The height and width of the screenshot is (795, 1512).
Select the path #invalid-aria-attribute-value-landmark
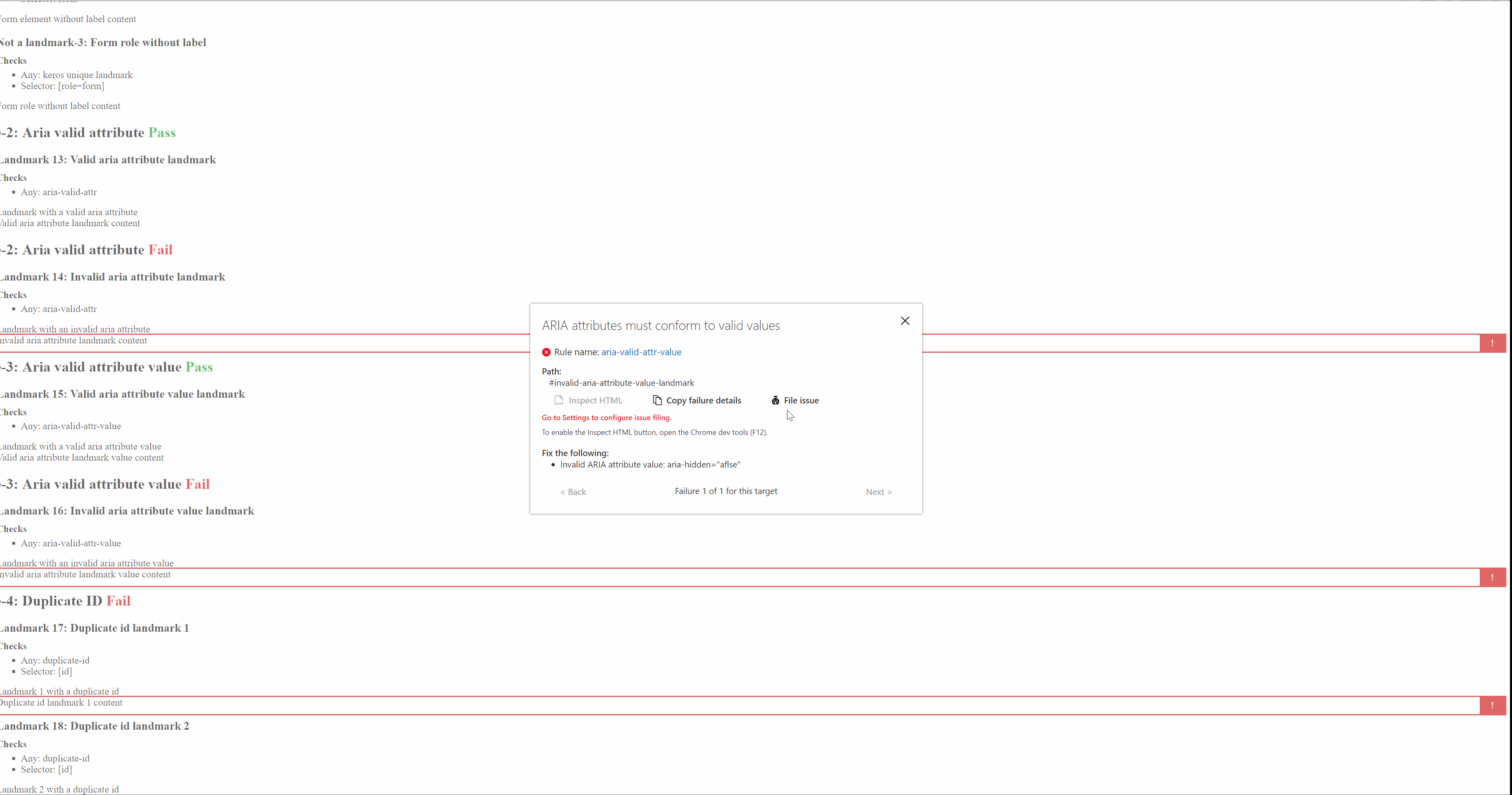pyautogui.click(x=621, y=382)
